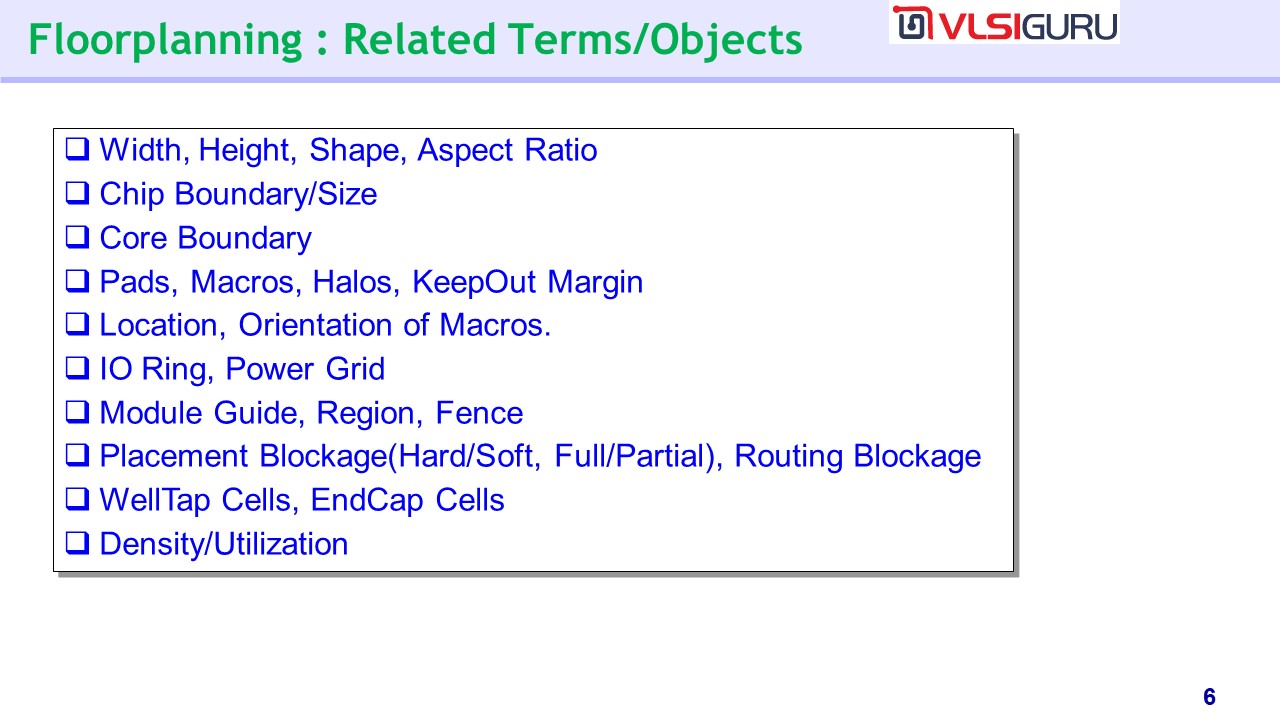Screen dimensions: 1280x720
Task: Mark the Pads, Macros, Halos checkbox
Action: pos(77,282)
